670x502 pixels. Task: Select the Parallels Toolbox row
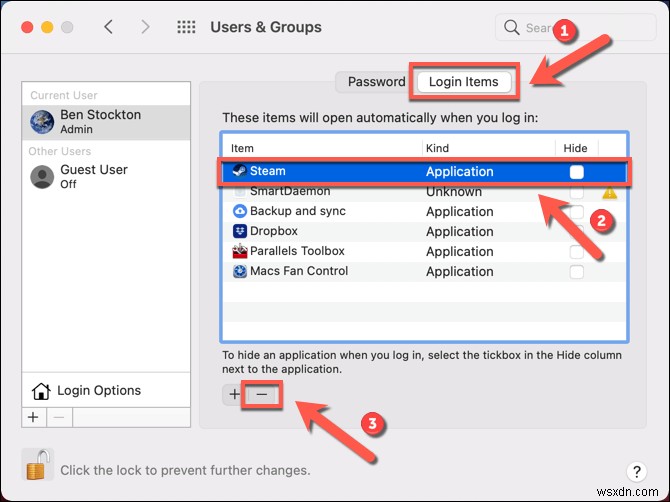tap(424, 252)
